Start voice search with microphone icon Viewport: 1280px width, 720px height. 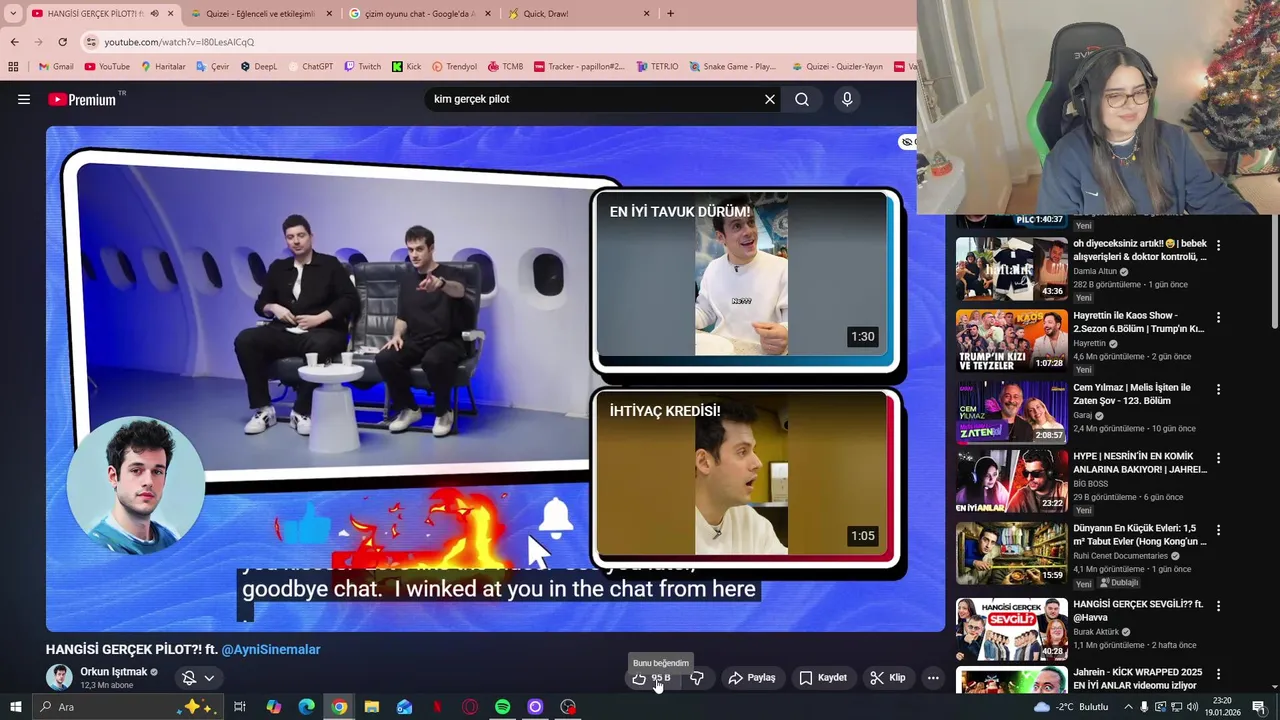tap(847, 99)
